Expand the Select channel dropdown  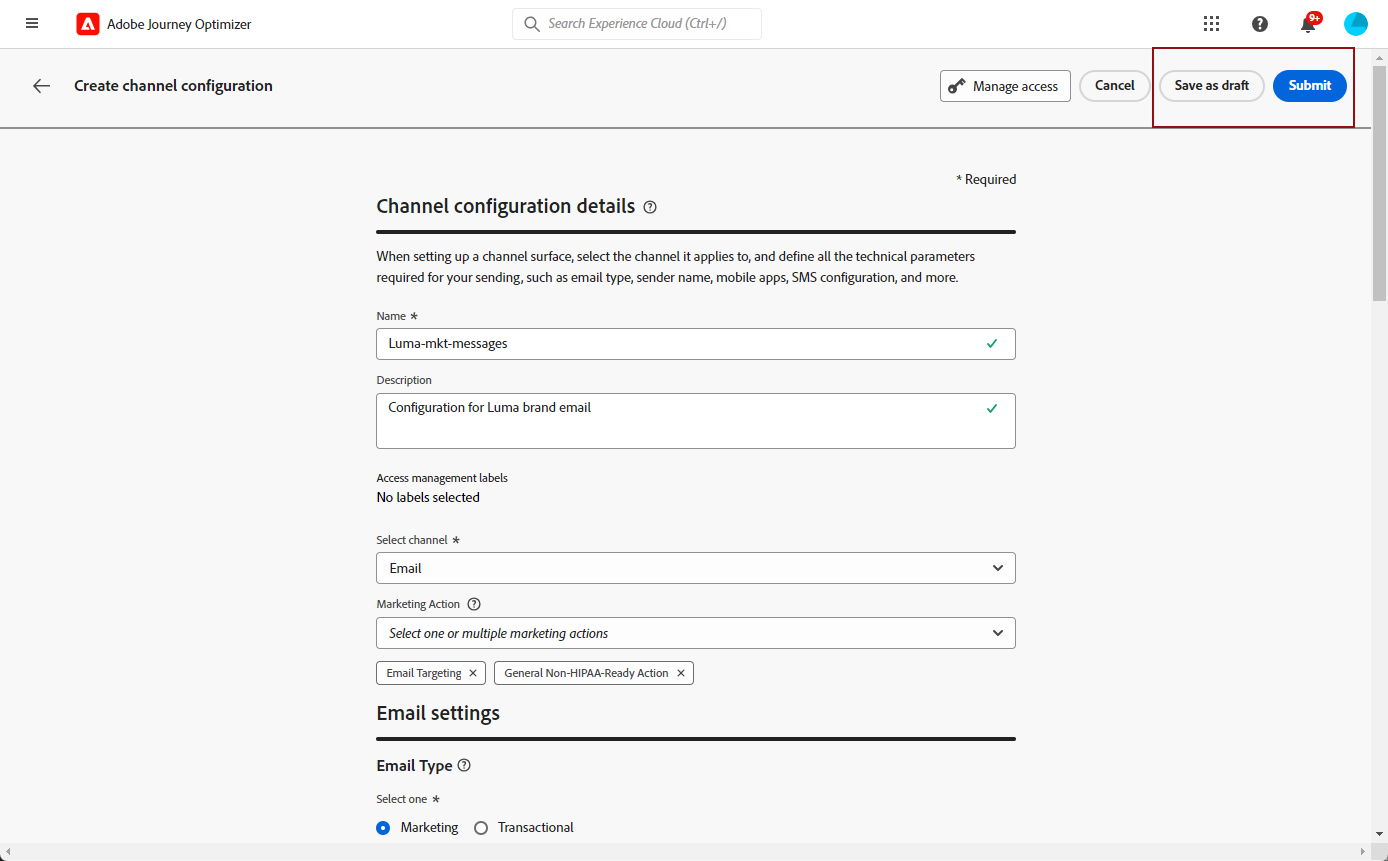(x=696, y=568)
